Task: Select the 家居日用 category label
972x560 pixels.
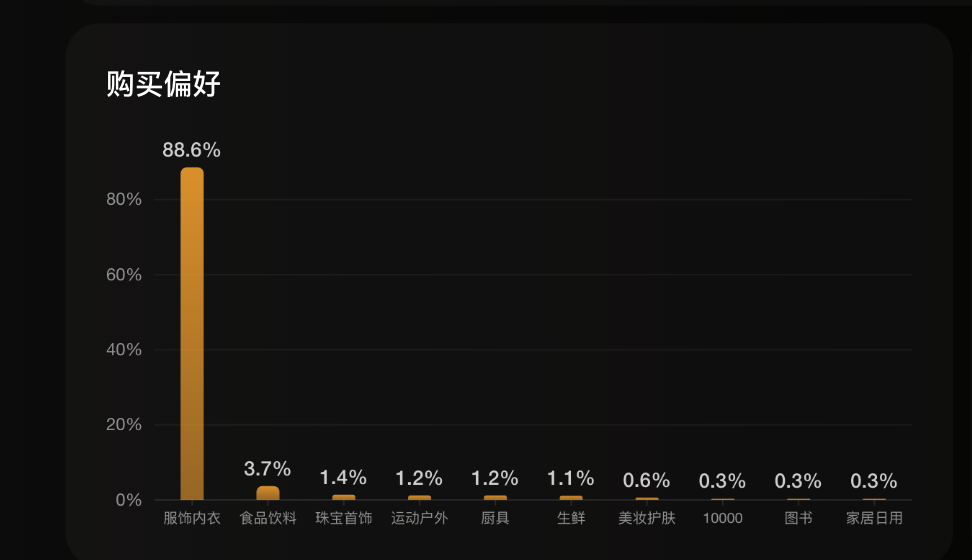Action: (x=874, y=518)
